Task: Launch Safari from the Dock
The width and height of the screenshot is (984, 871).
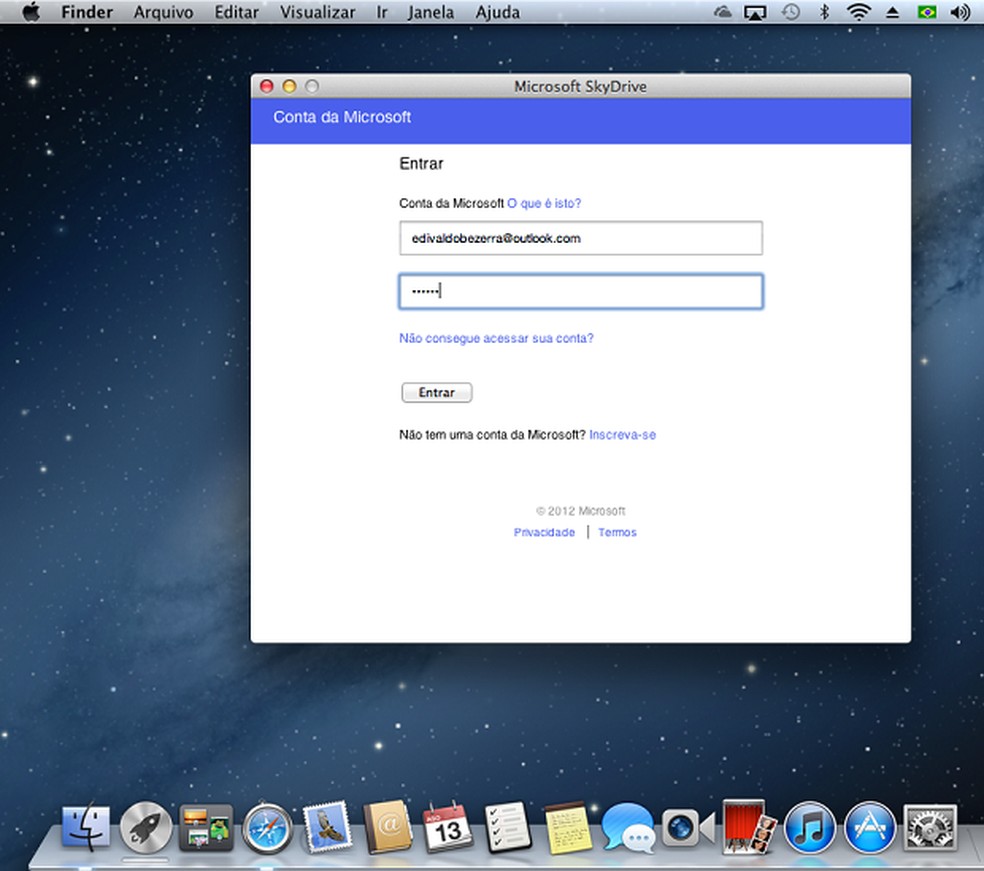Action: click(267, 828)
